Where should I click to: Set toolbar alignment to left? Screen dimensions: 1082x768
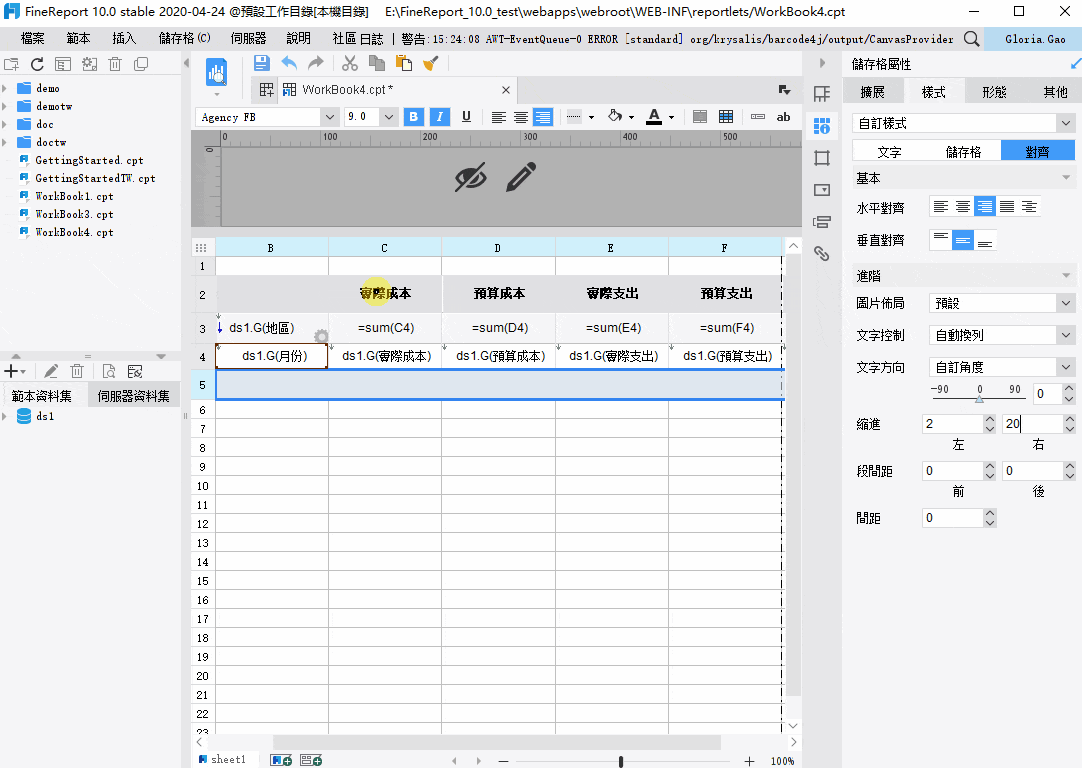coord(498,117)
